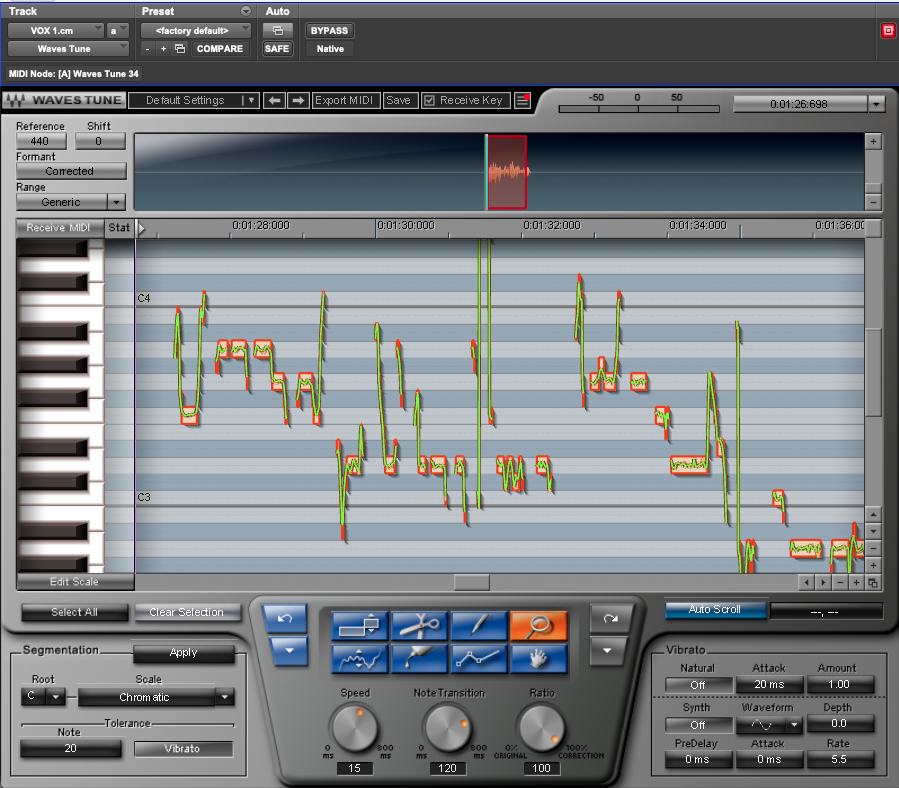Screen dimensions: 899x788
Task: Click the Reference 440 field
Action: click(x=41, y=141)
